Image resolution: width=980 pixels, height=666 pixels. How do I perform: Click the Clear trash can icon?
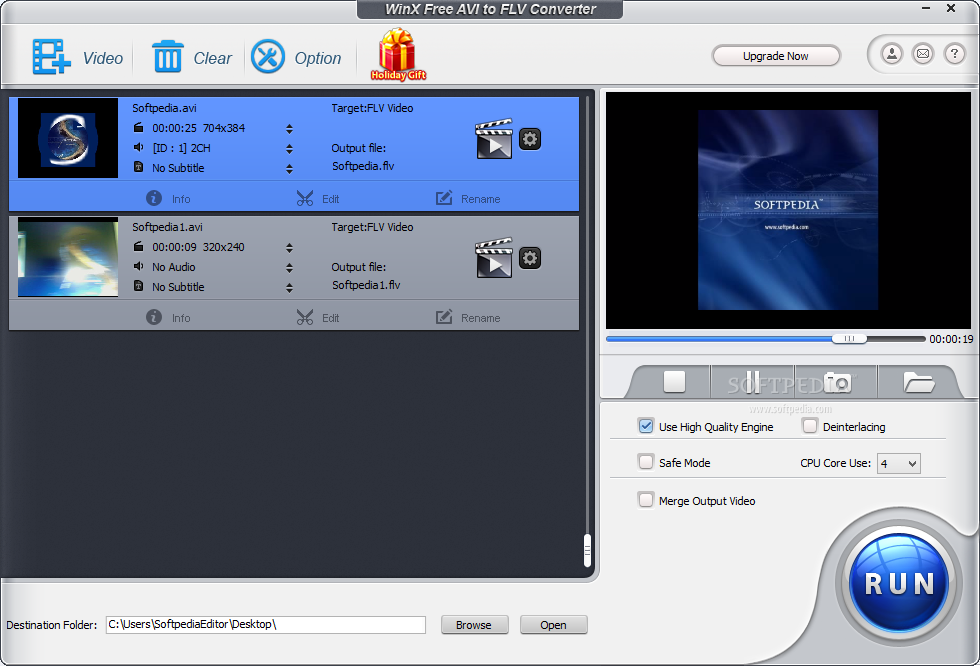pyautogui.click(x=168, y=57)
